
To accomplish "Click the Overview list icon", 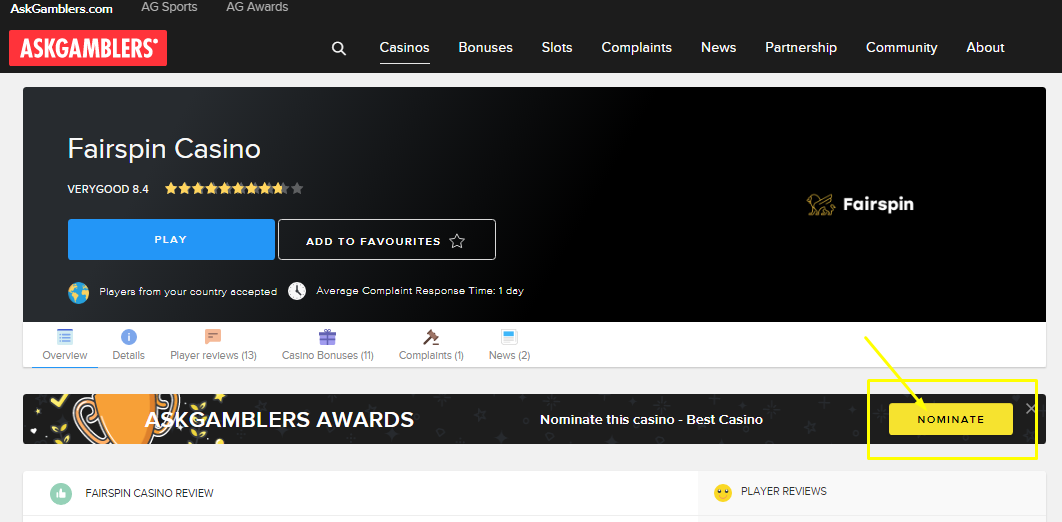I will [65, 336].
